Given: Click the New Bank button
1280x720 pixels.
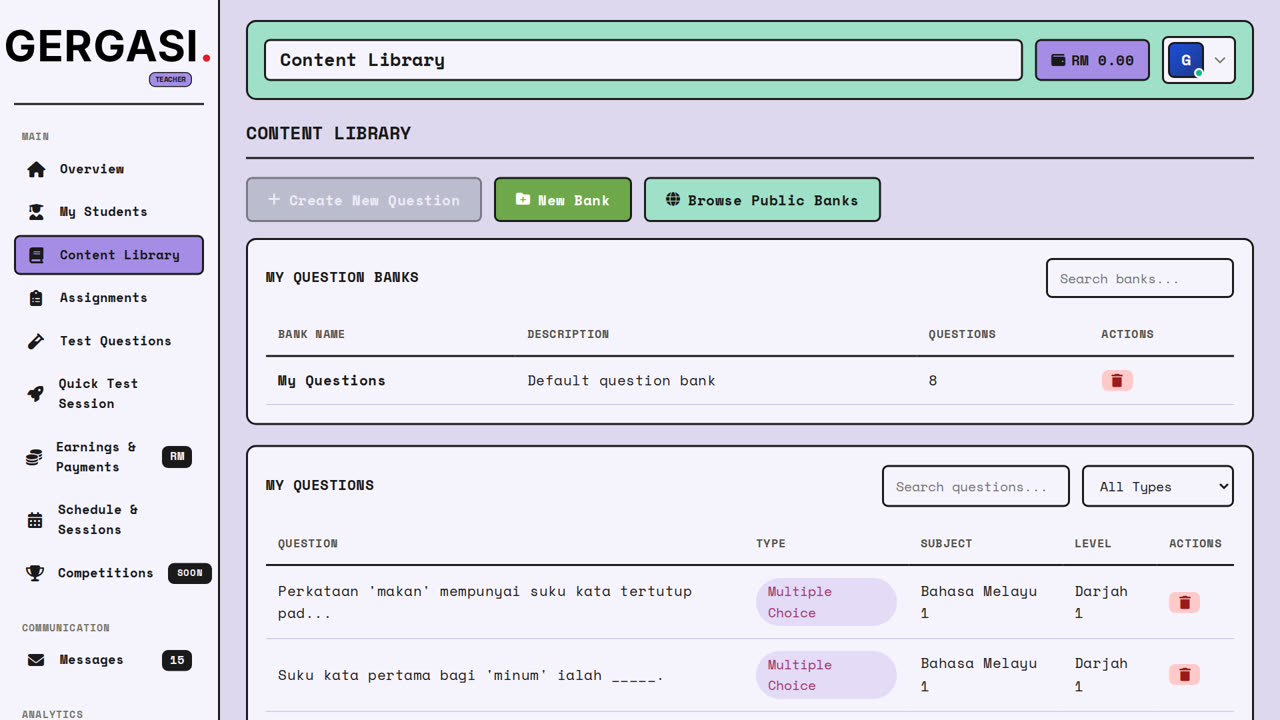Looking at the screenshot, I should click(563, 200).
